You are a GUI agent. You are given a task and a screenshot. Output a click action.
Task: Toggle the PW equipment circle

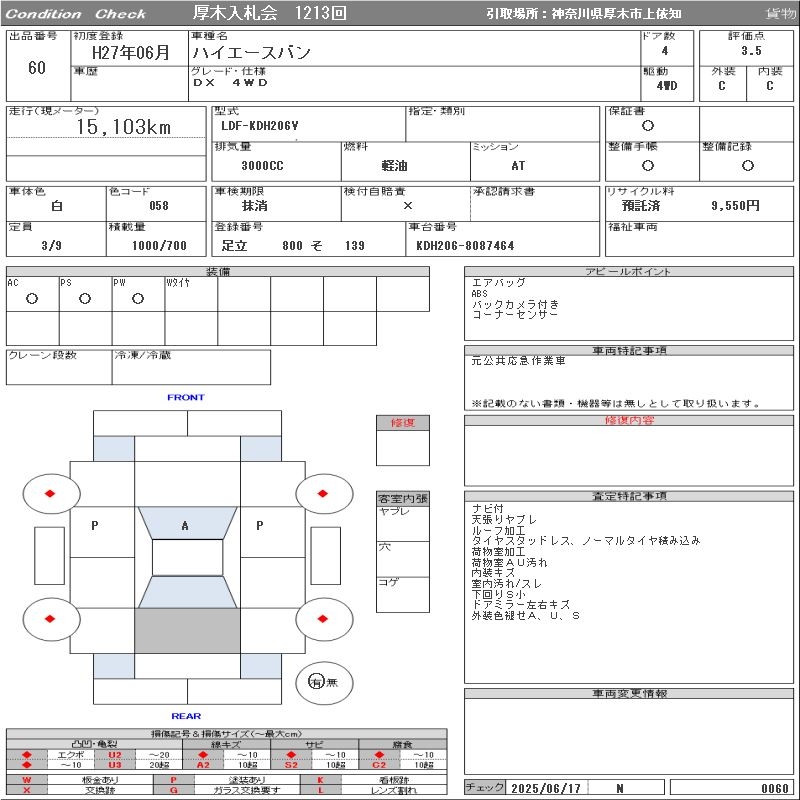pos(138,298)
